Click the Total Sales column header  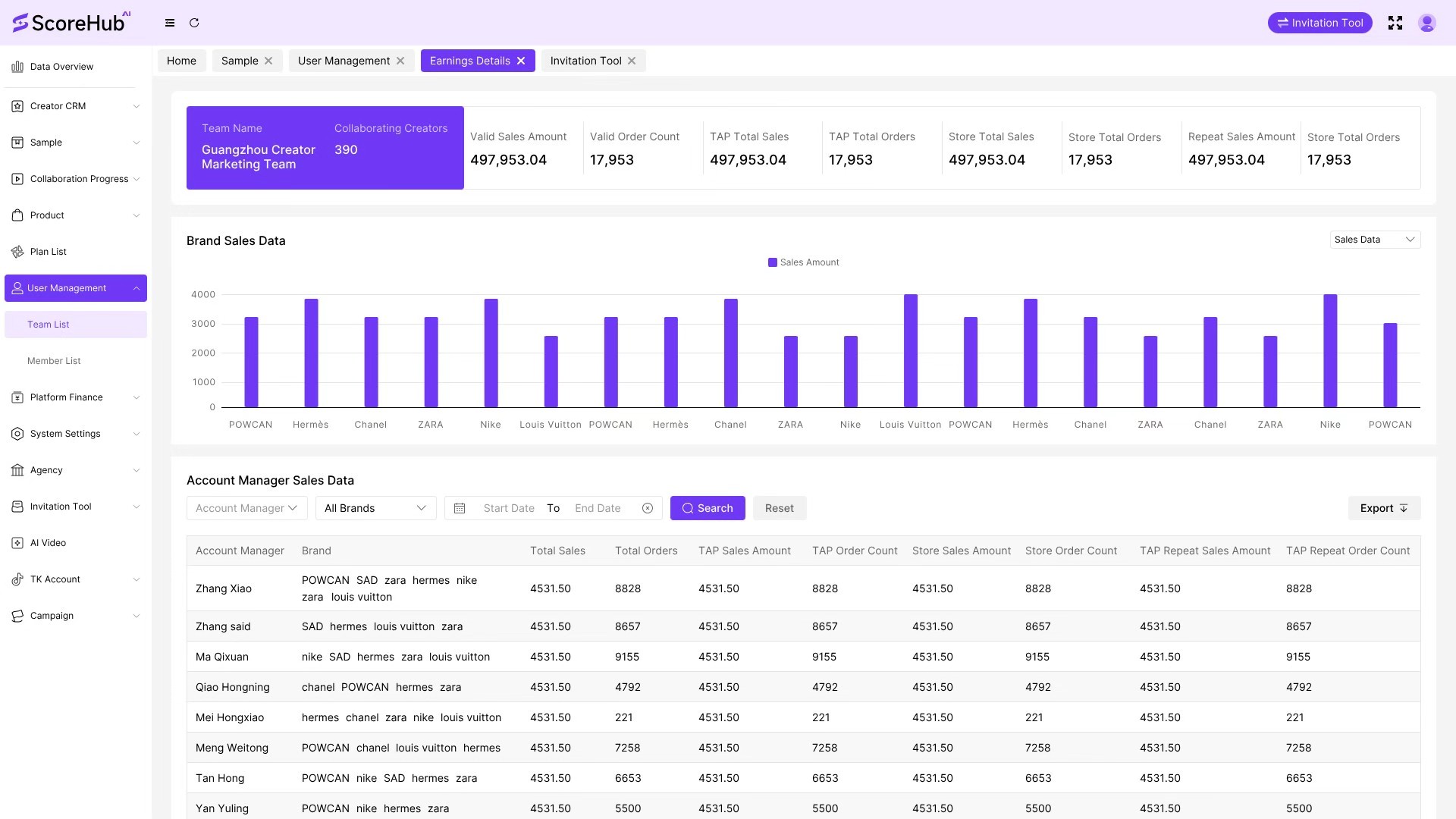pos(557,551)
